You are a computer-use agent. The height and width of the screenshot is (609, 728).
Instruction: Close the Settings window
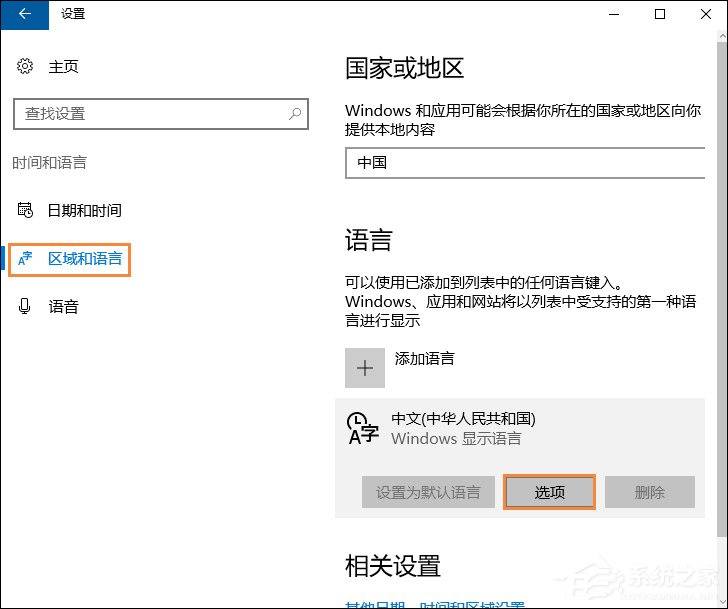coord(705,14)
